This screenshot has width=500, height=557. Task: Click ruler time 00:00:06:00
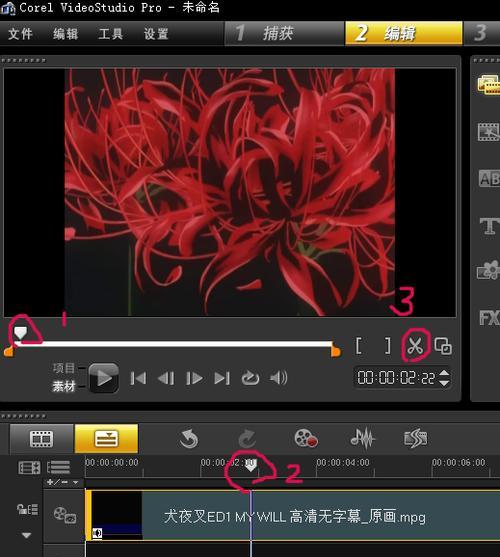[x=458, y=462]
